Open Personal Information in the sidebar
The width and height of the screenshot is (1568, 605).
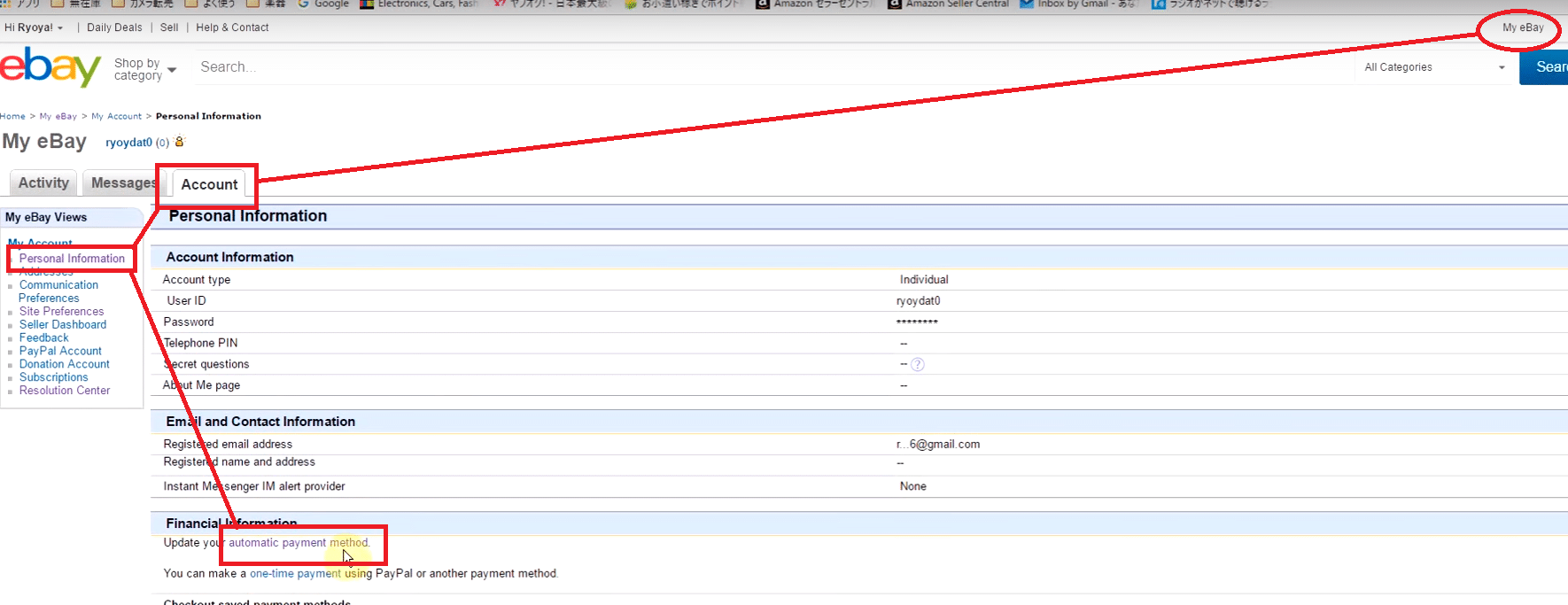72,259
